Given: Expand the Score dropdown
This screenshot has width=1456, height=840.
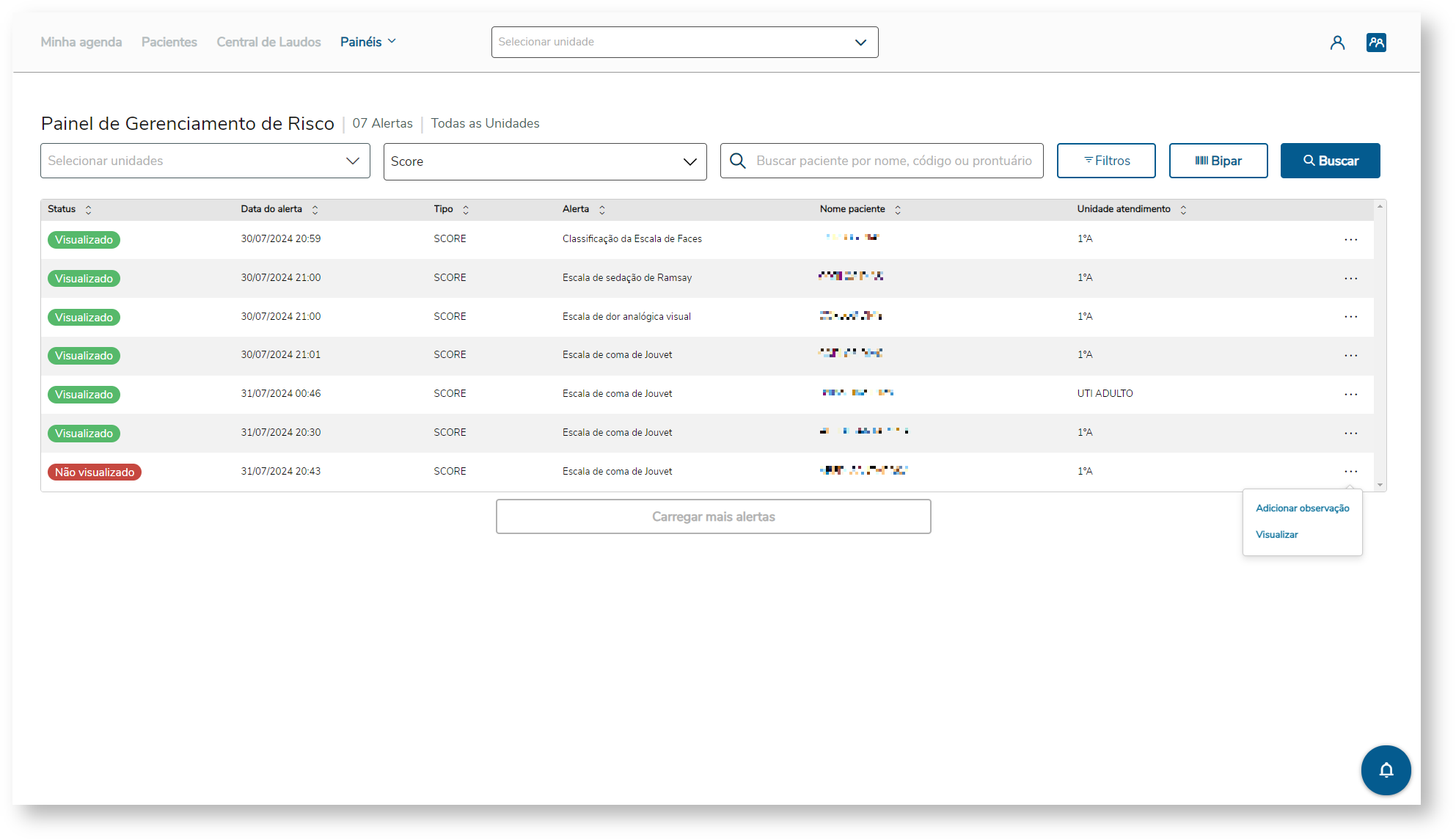Looking at the screenshot, I should 544,161.
